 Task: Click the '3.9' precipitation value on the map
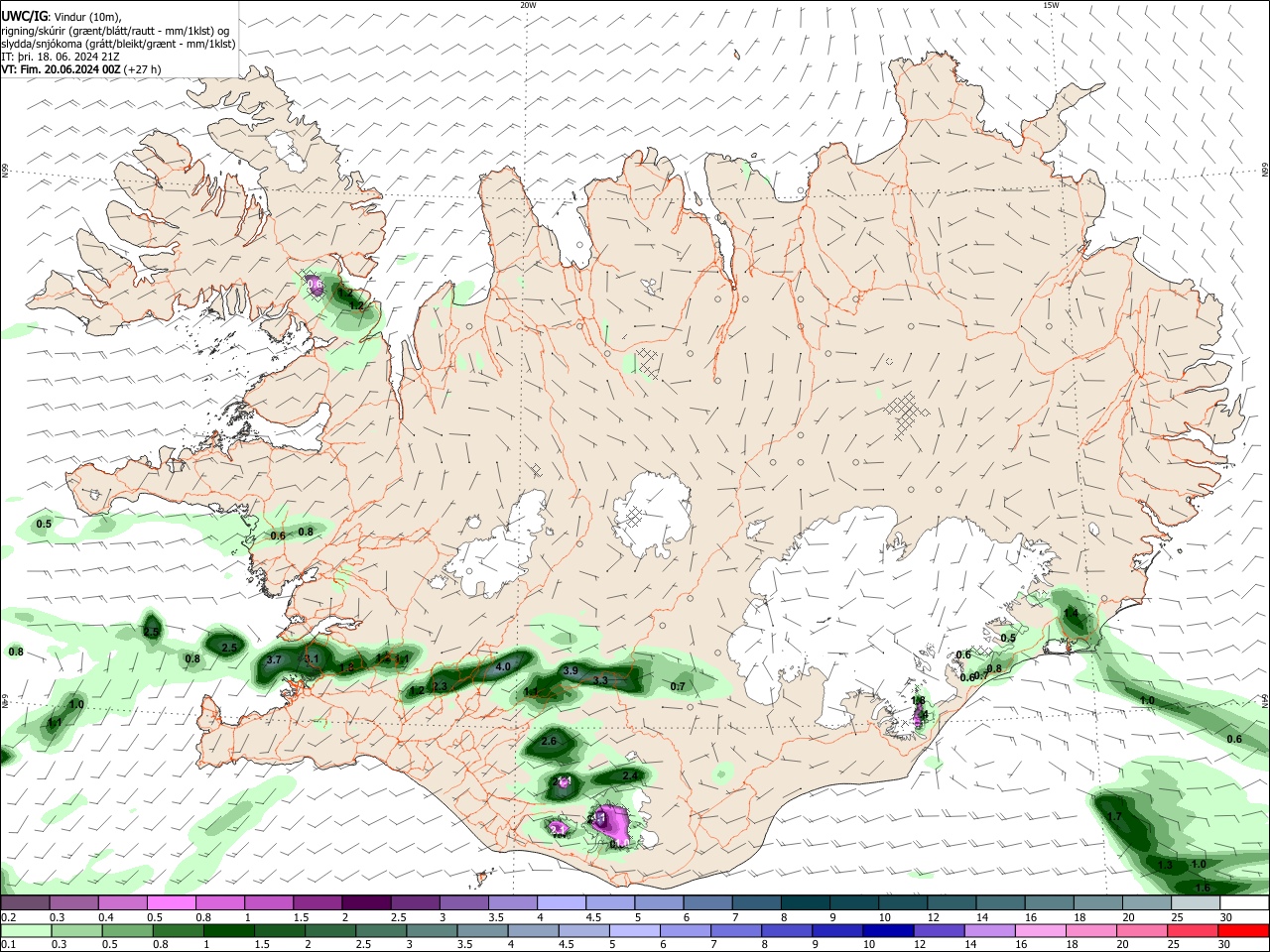[x=571, y=671]
